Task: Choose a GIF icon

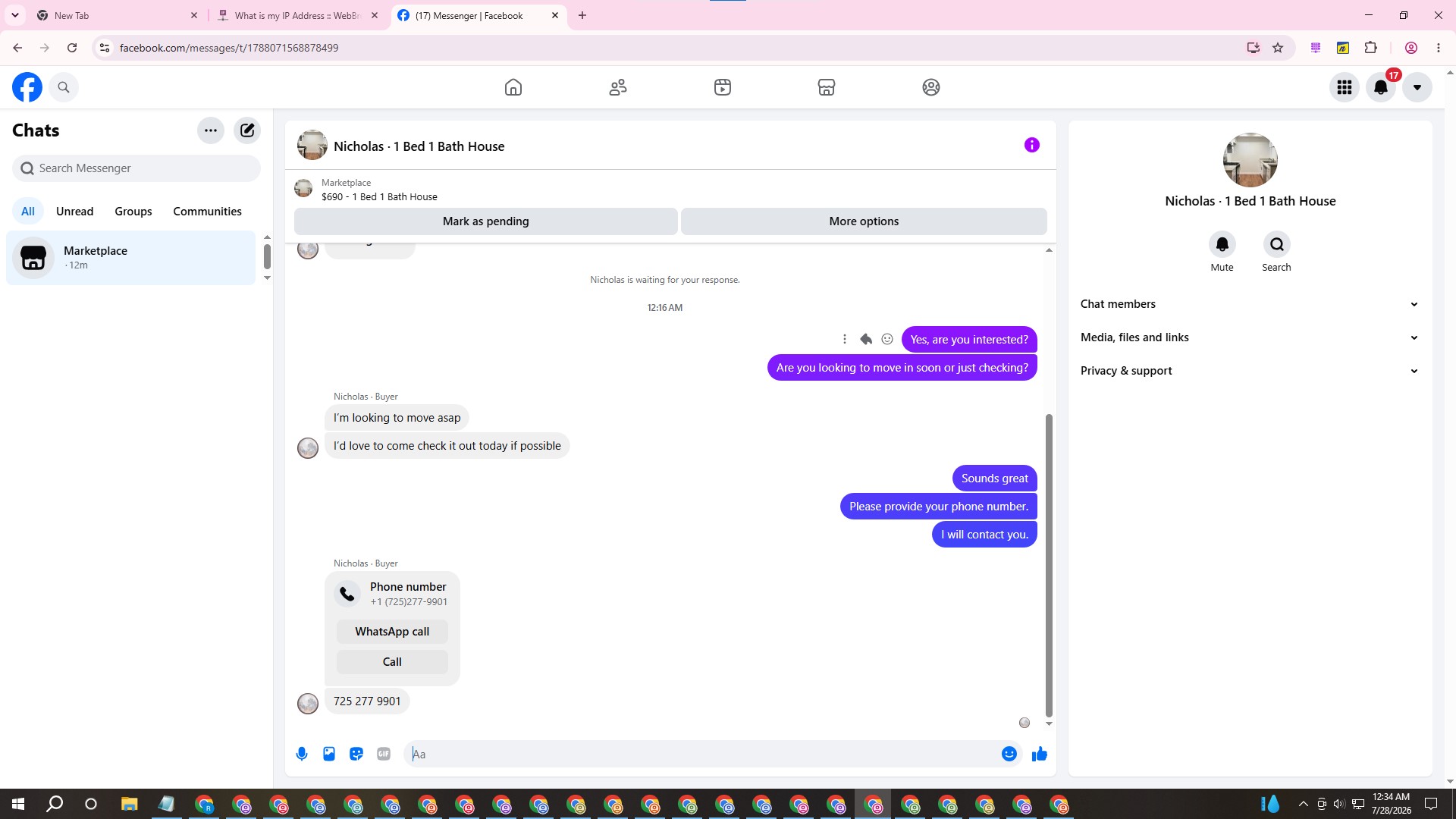Action: [x=384, y=754]
